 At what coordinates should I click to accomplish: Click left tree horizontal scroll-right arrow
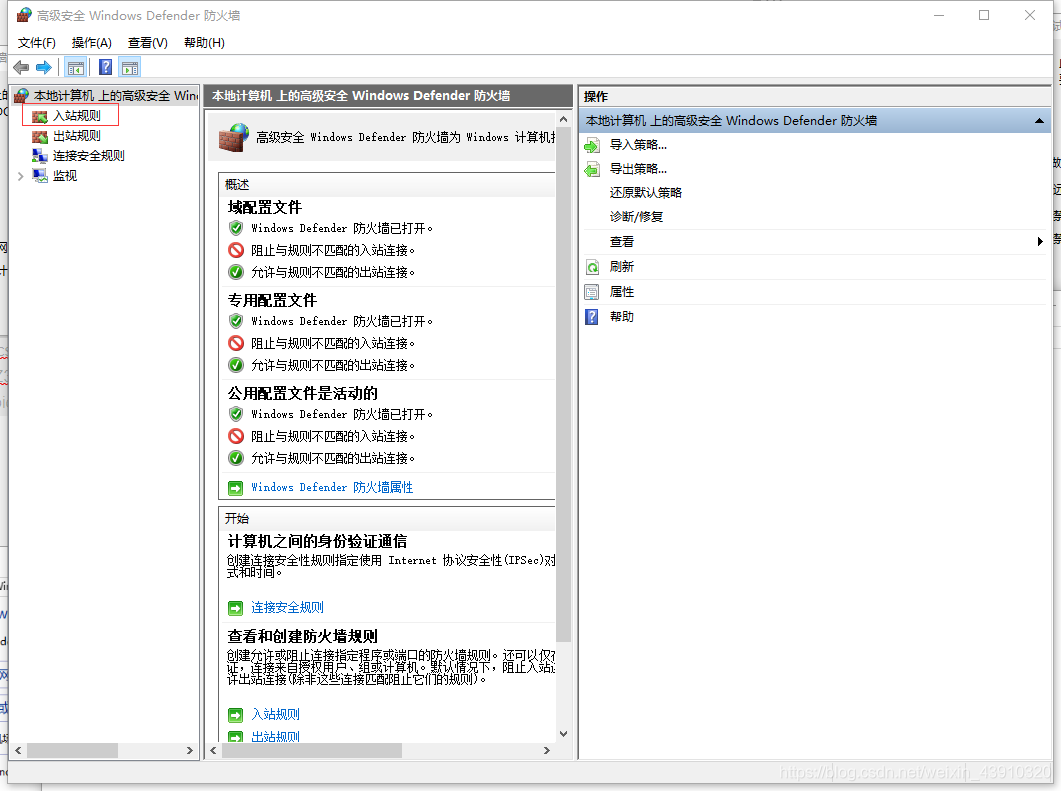[x=189, y=750]
